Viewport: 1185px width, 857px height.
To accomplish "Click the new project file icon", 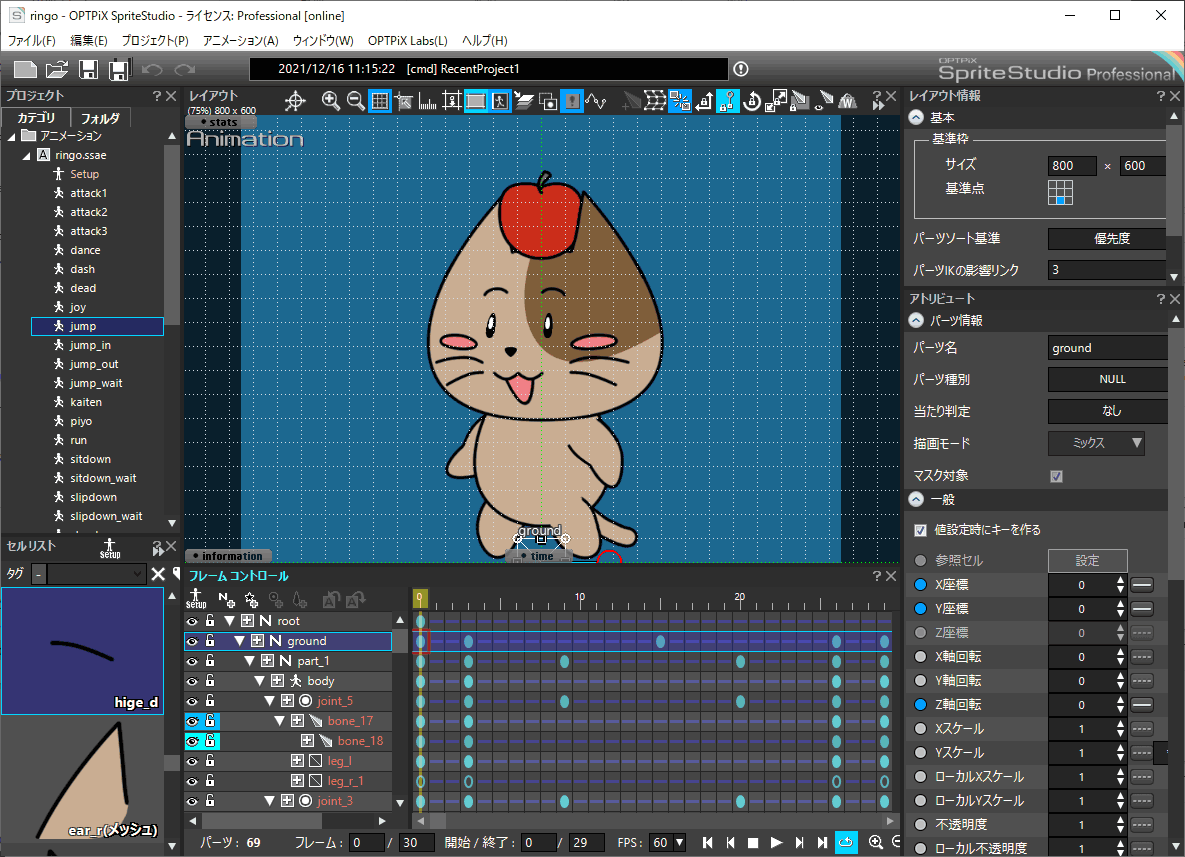I will click(x=25, y=70).
